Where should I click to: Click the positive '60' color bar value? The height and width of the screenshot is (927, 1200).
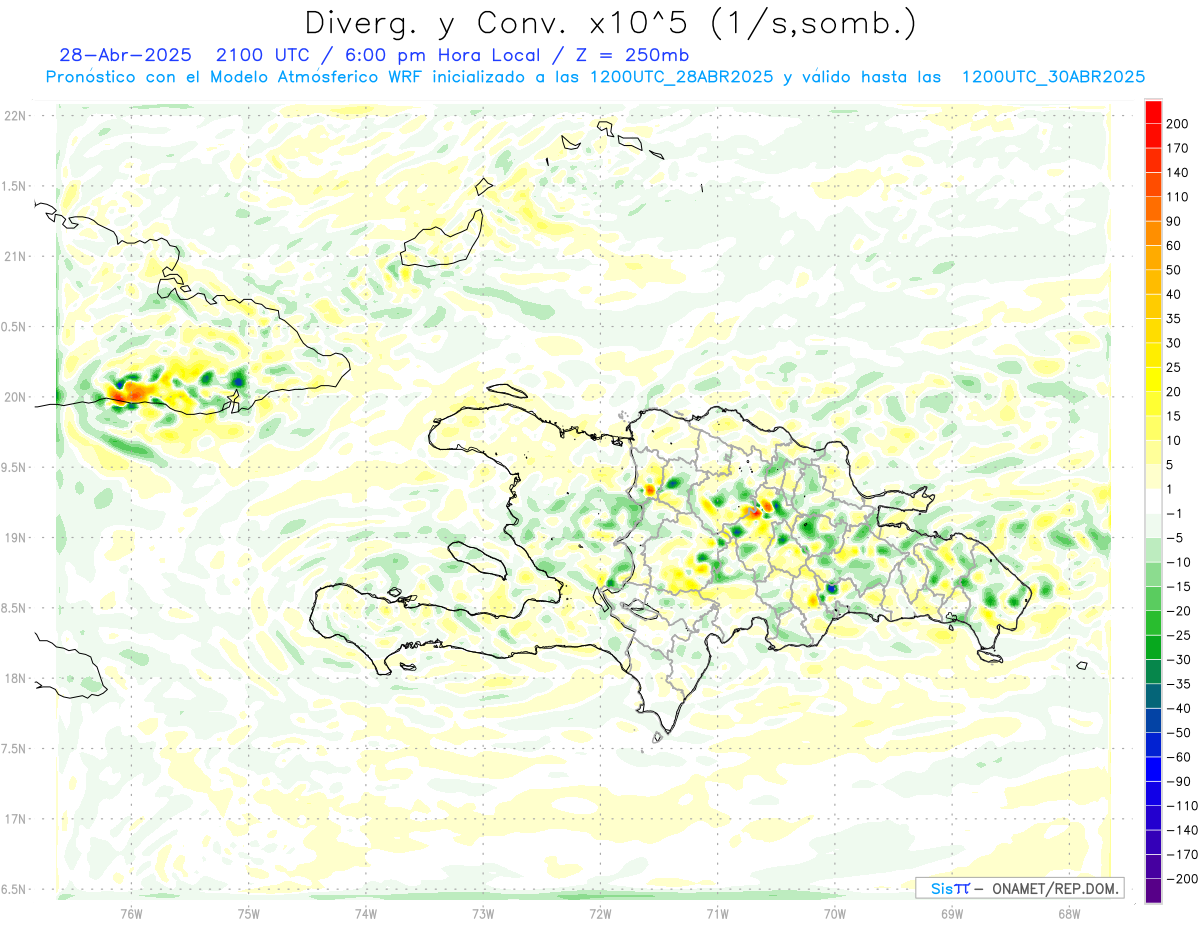1176,245
